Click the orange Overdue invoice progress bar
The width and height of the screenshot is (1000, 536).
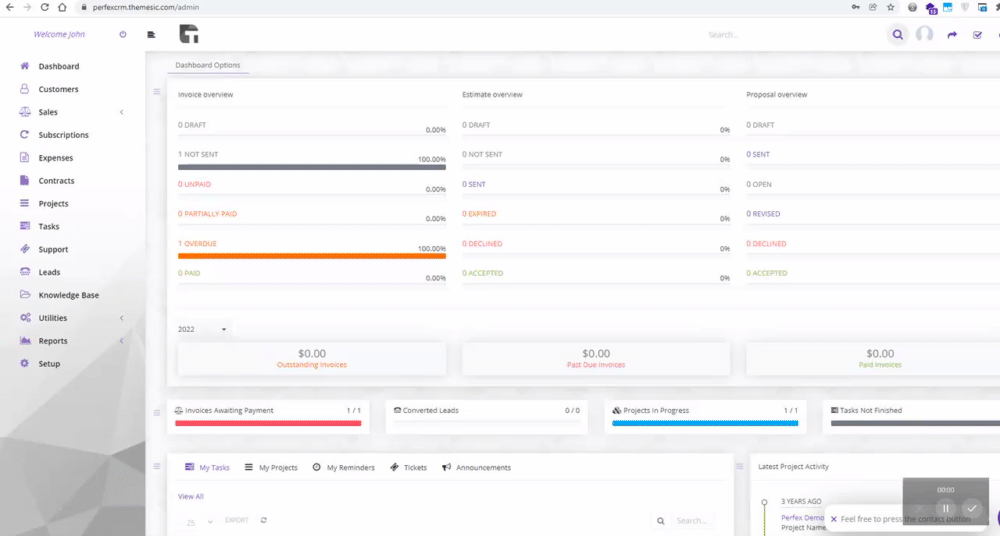pyautogui.click(x=312, y=256)
